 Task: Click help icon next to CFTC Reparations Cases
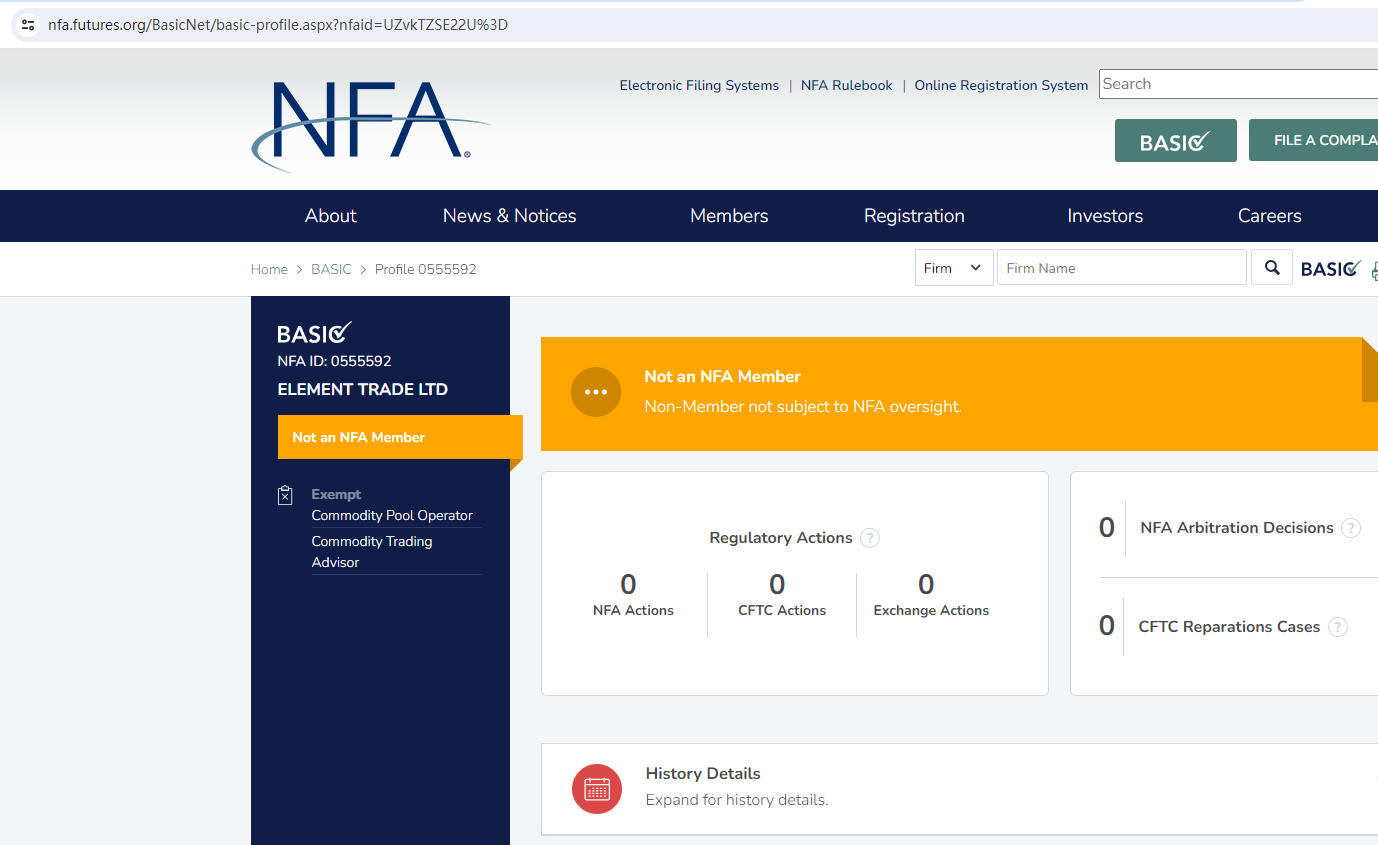pos(1338,627)
